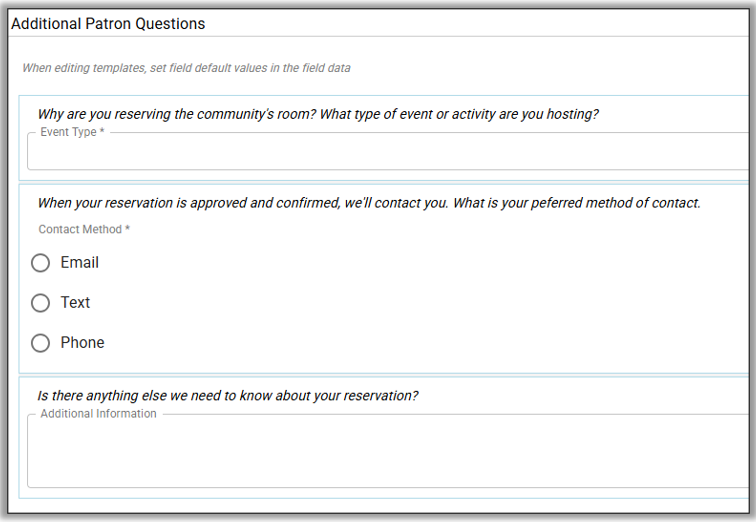This screenshot has height=522, width=756.
Task: Click the empty space right of the Phone option
Action: (400, 343)
